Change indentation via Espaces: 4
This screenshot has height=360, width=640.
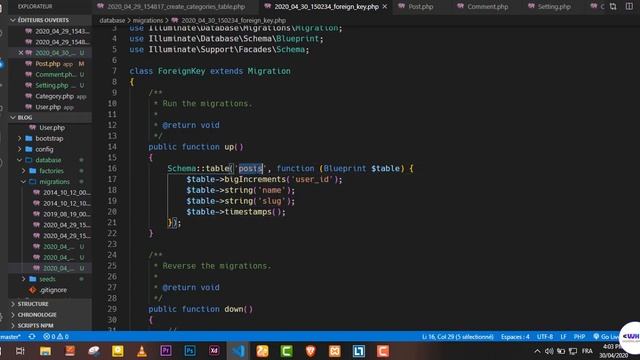[515, 337]
